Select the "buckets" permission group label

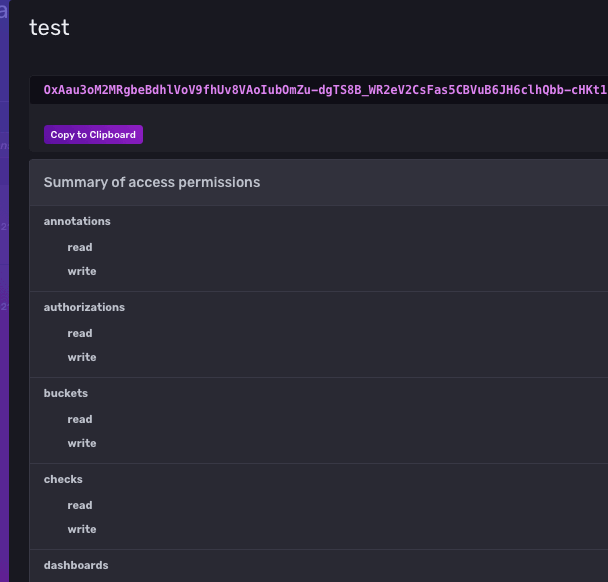66,393
